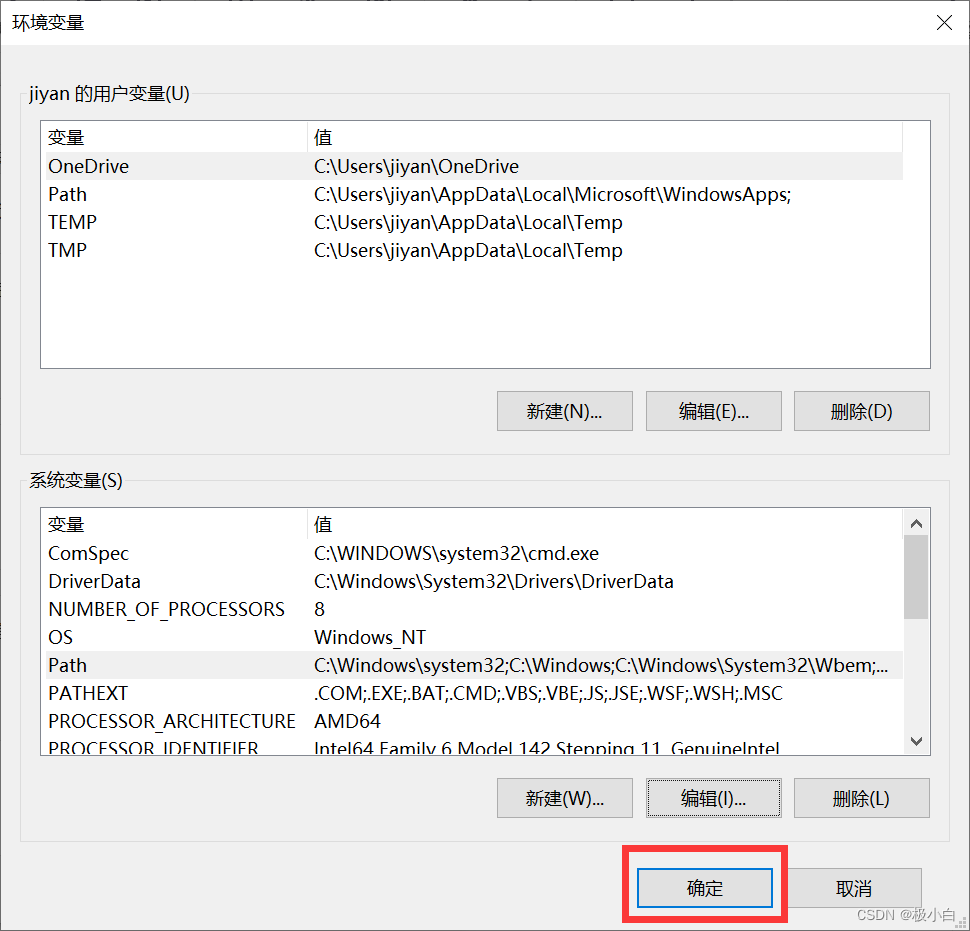This screenshot has height=931, width=970.
Task: Select the TMP user variable
Action: coord(474,250)
